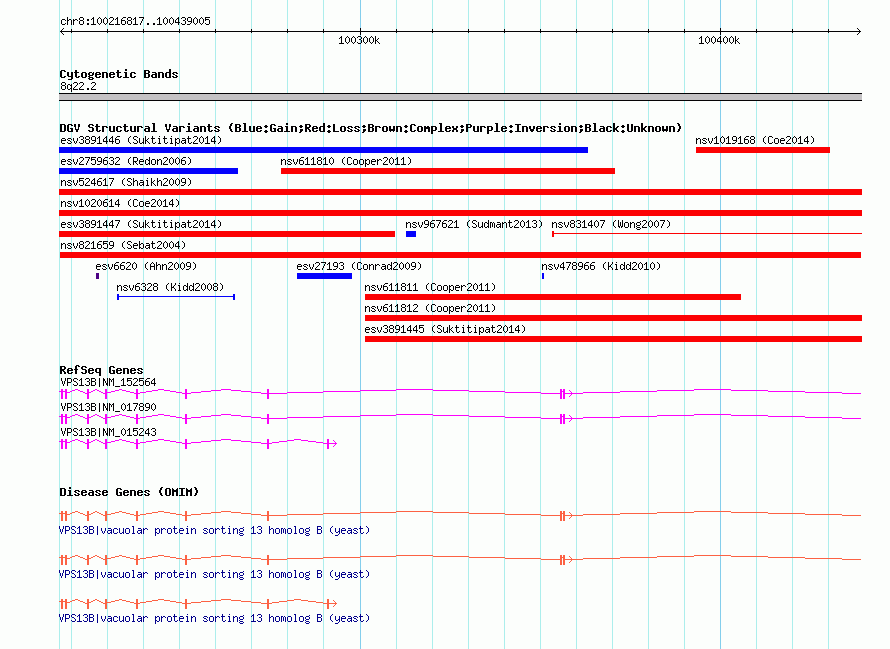Click the nsv967621 (Sudmant2013) label
This screenshot has height=649, width=890.
click(474, 224)
